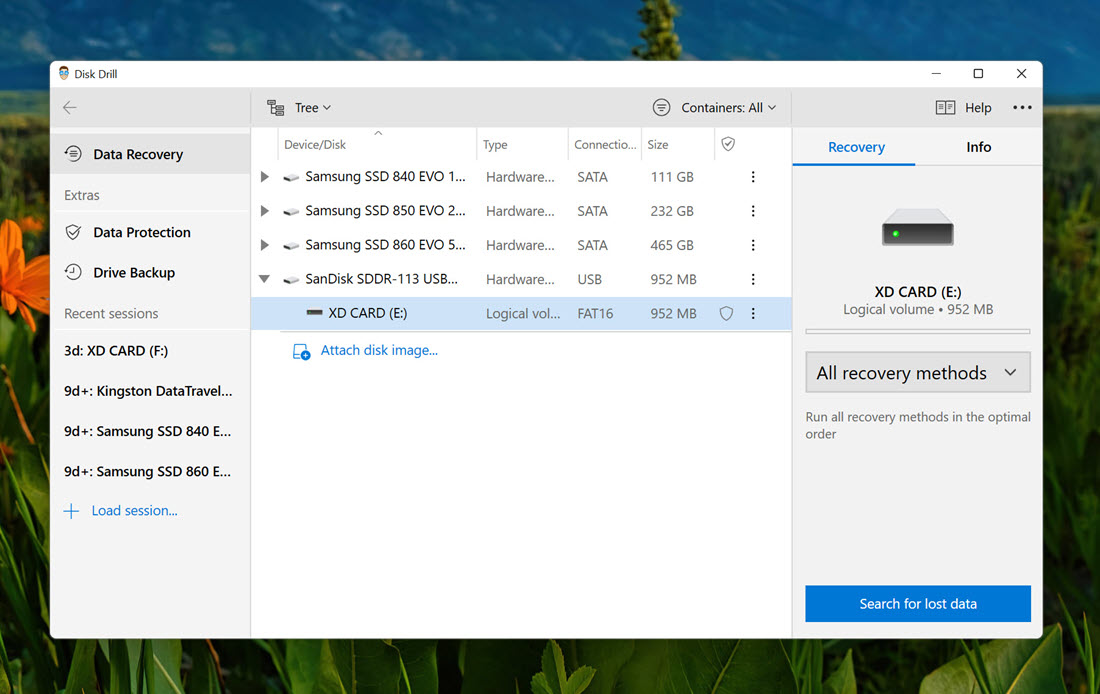This screenshot has height=694, width=1100.
Task: Select the XD CARD (E:) volume row
Action: pos(521,313)
